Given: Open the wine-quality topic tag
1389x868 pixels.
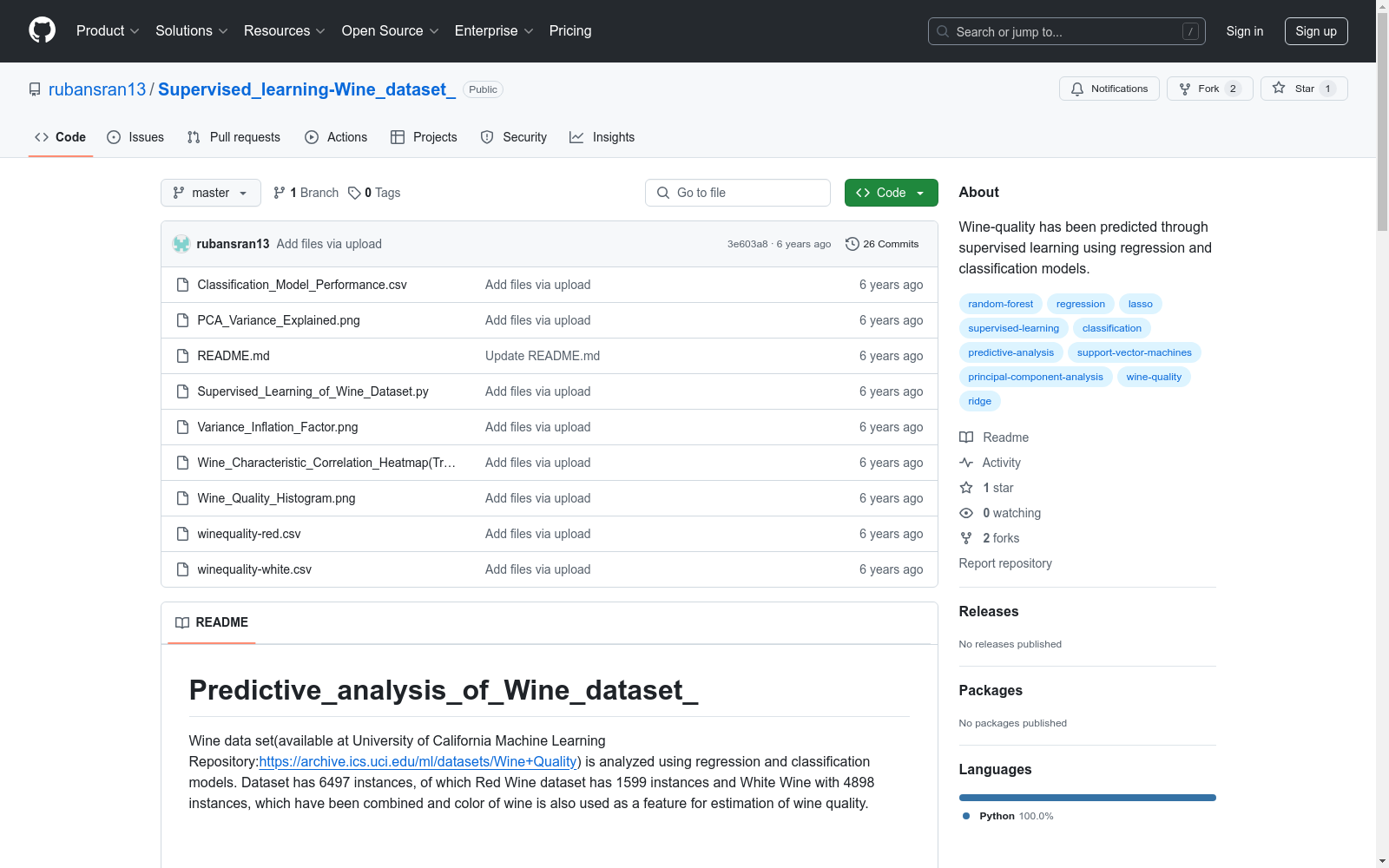Looking at the screenshot, I should (1154, 377).
